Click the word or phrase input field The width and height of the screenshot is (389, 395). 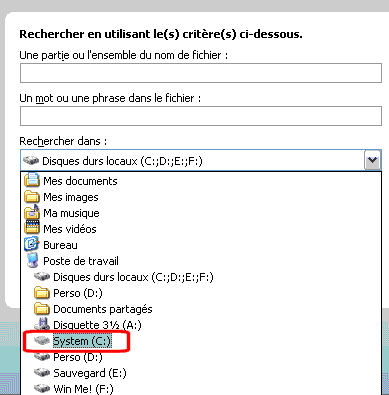[x=201, y=116]
